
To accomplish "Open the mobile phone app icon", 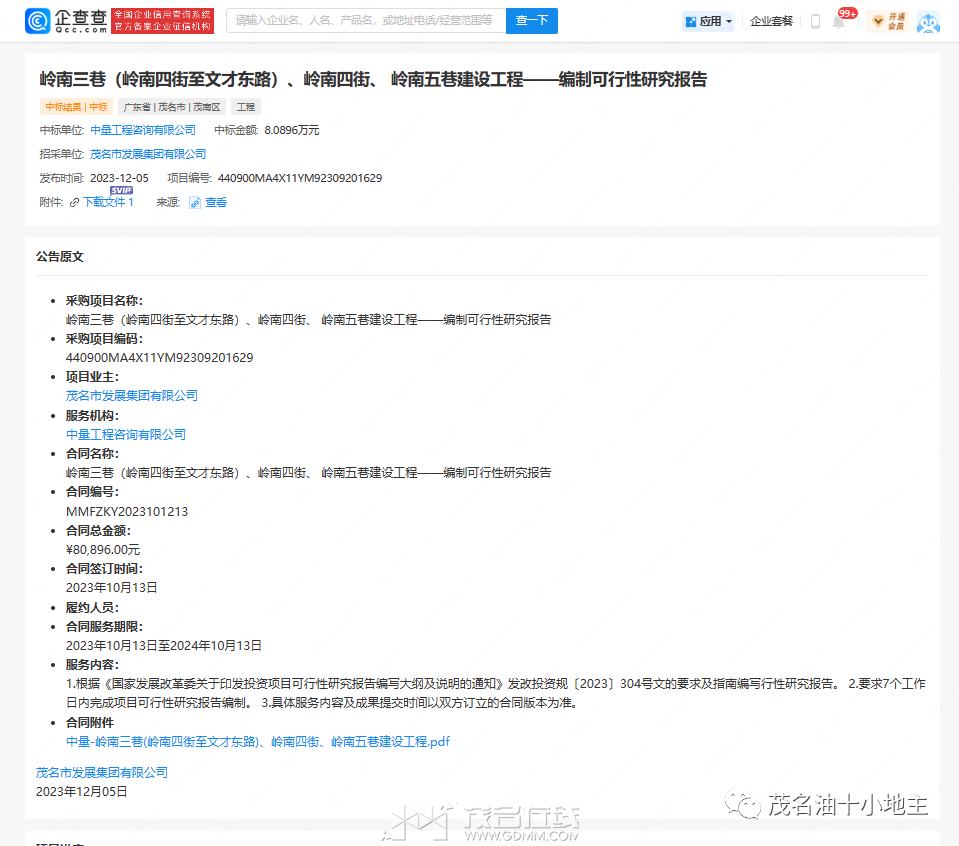I will [815, 21].
